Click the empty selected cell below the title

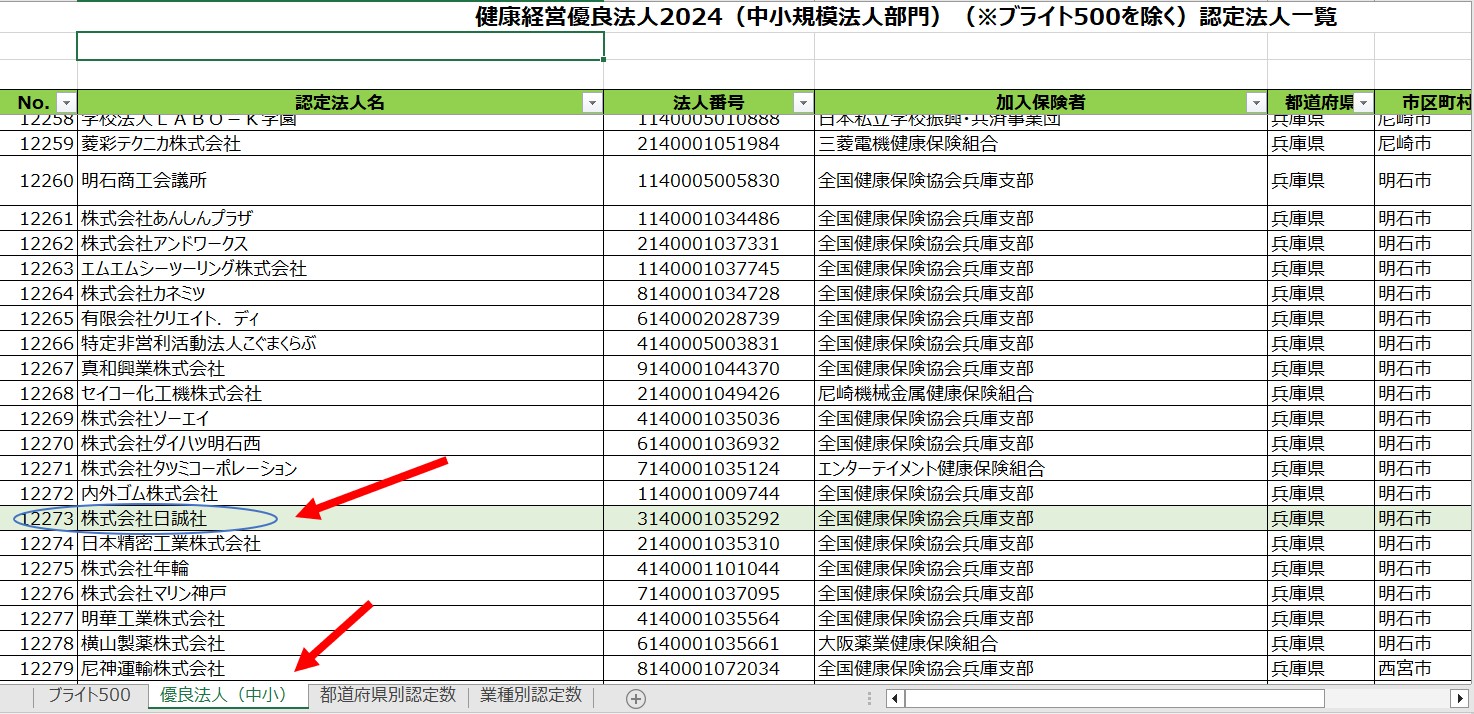(341, 46)
